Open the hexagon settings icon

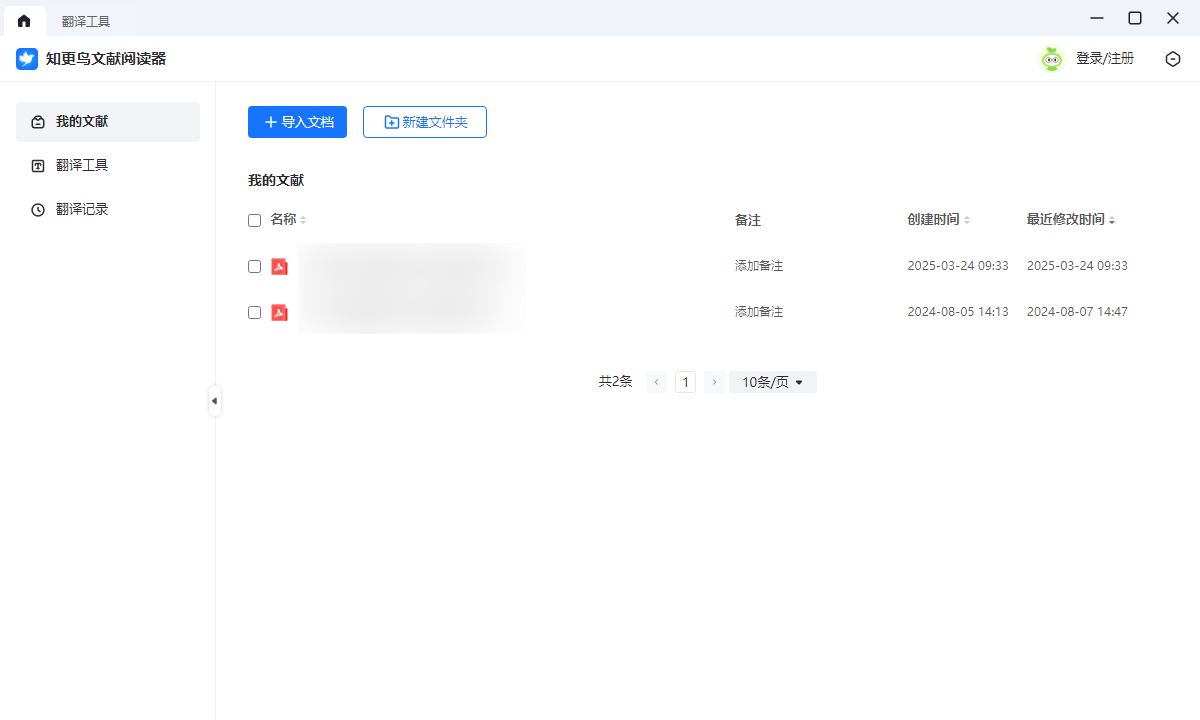(x=1173, y=59)
